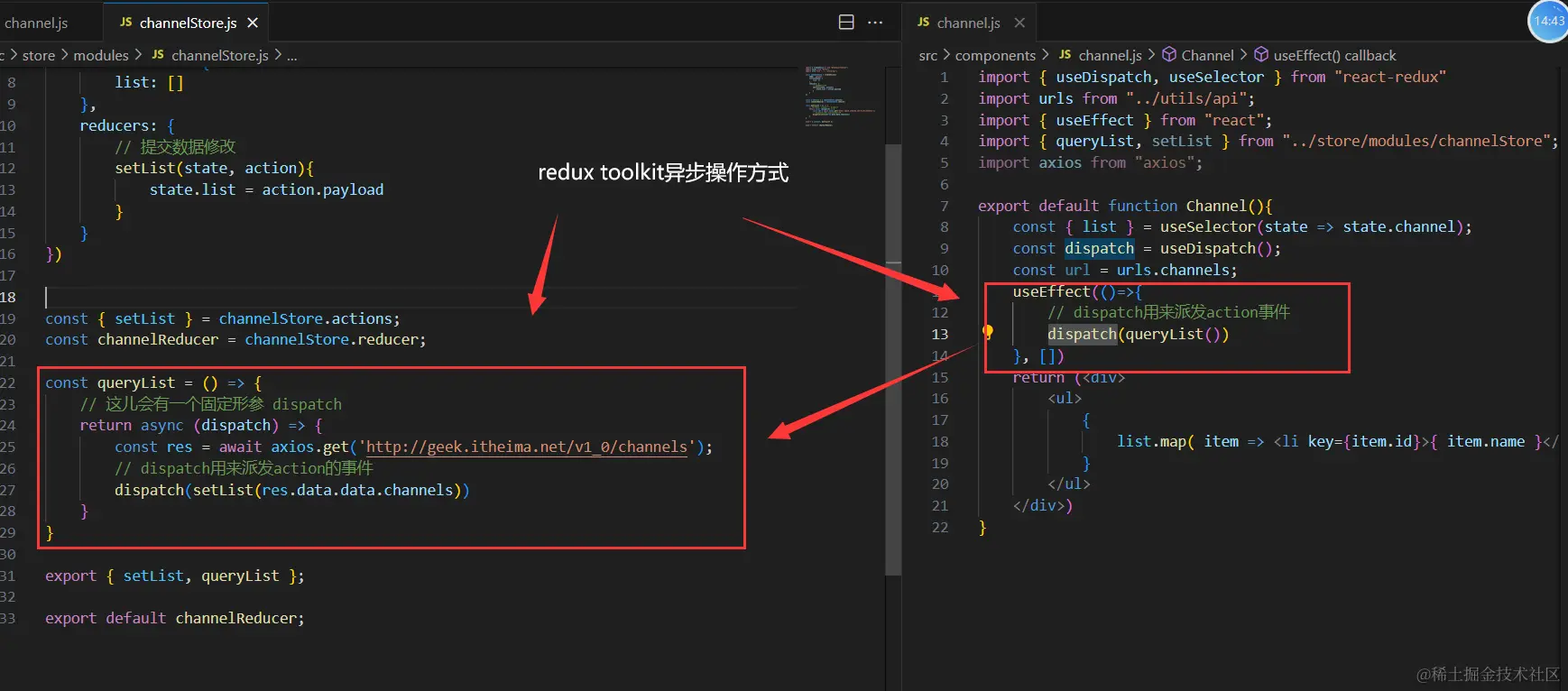This screenshot has height=691, width=1568.
Task: Click 'const channelReducer = channelStore.reducer;' line
Action: click(235, 339)
